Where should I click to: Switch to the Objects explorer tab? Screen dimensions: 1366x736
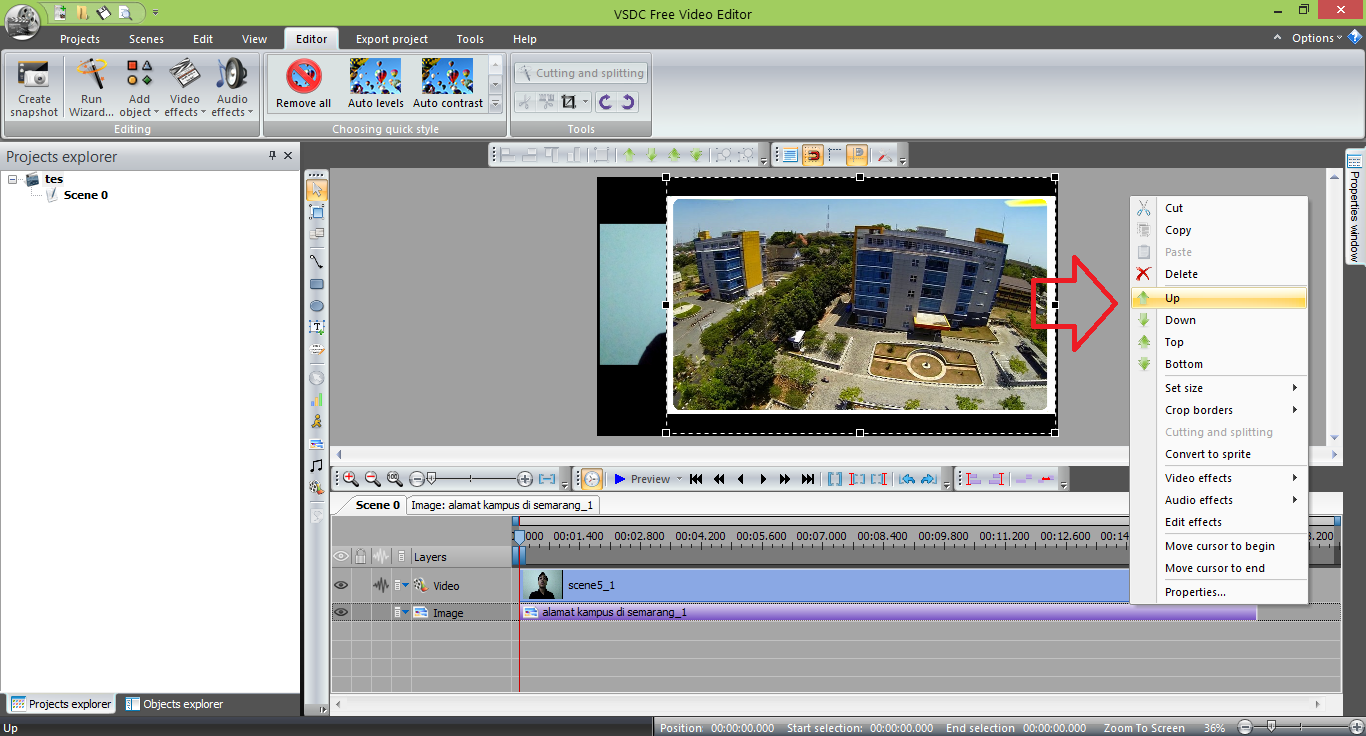pyautogui.click(x=174, y=704)
